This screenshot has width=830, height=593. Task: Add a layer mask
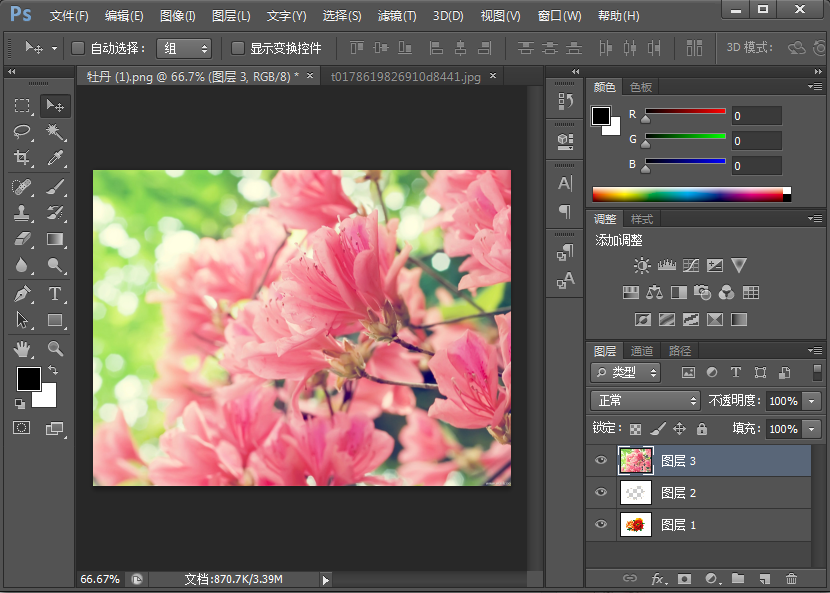684,578
